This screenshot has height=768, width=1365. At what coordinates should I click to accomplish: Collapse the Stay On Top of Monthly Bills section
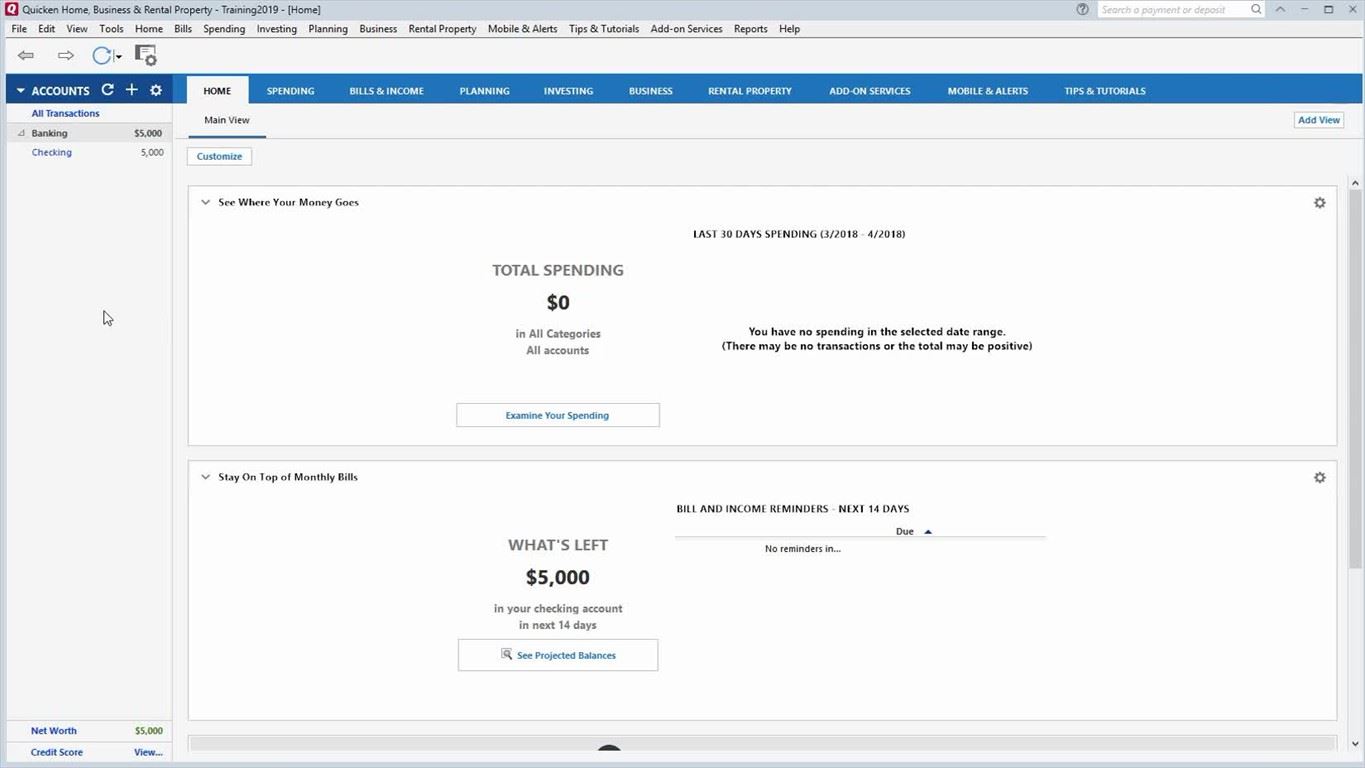pyautogui.click(x=205, y=477)
